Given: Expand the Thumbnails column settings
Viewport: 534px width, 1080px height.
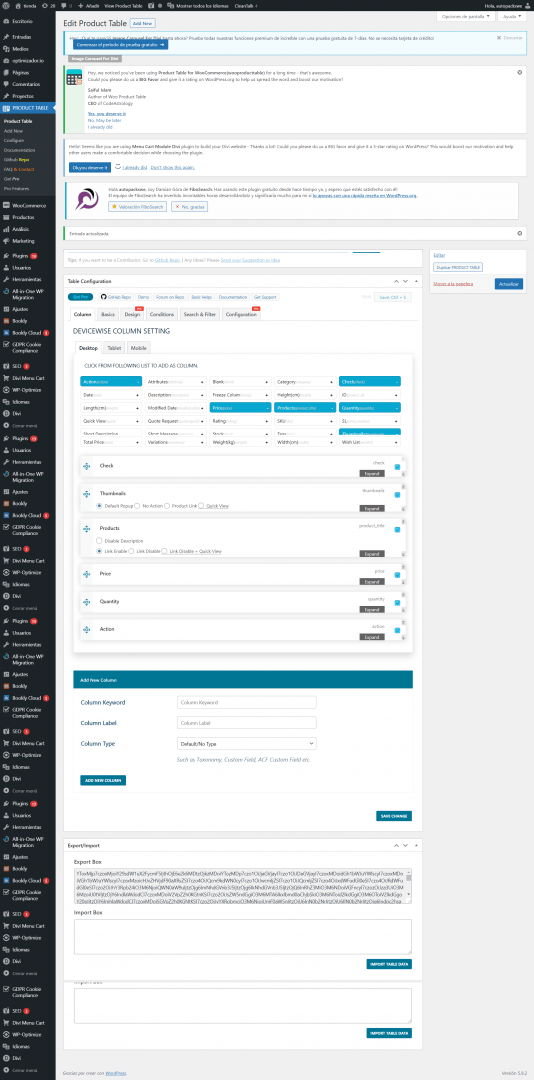Looking at the screenshot, I should point(371,508).
